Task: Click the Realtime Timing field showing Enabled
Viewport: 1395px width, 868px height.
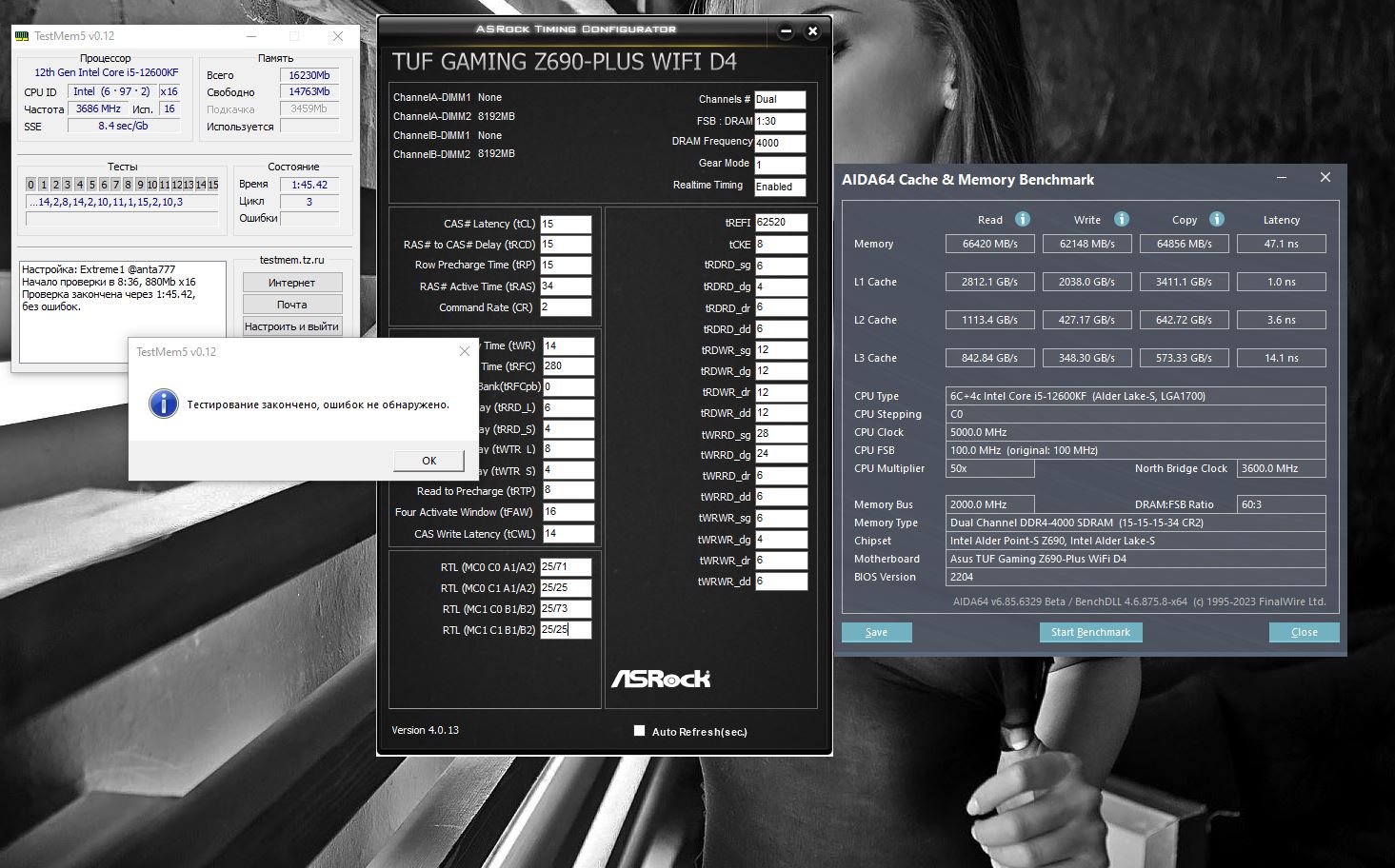Action: 780,187
